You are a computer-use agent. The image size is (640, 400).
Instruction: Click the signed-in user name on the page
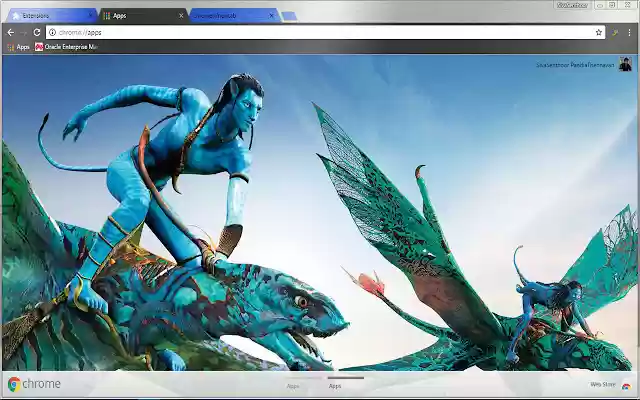coord(575,65)
